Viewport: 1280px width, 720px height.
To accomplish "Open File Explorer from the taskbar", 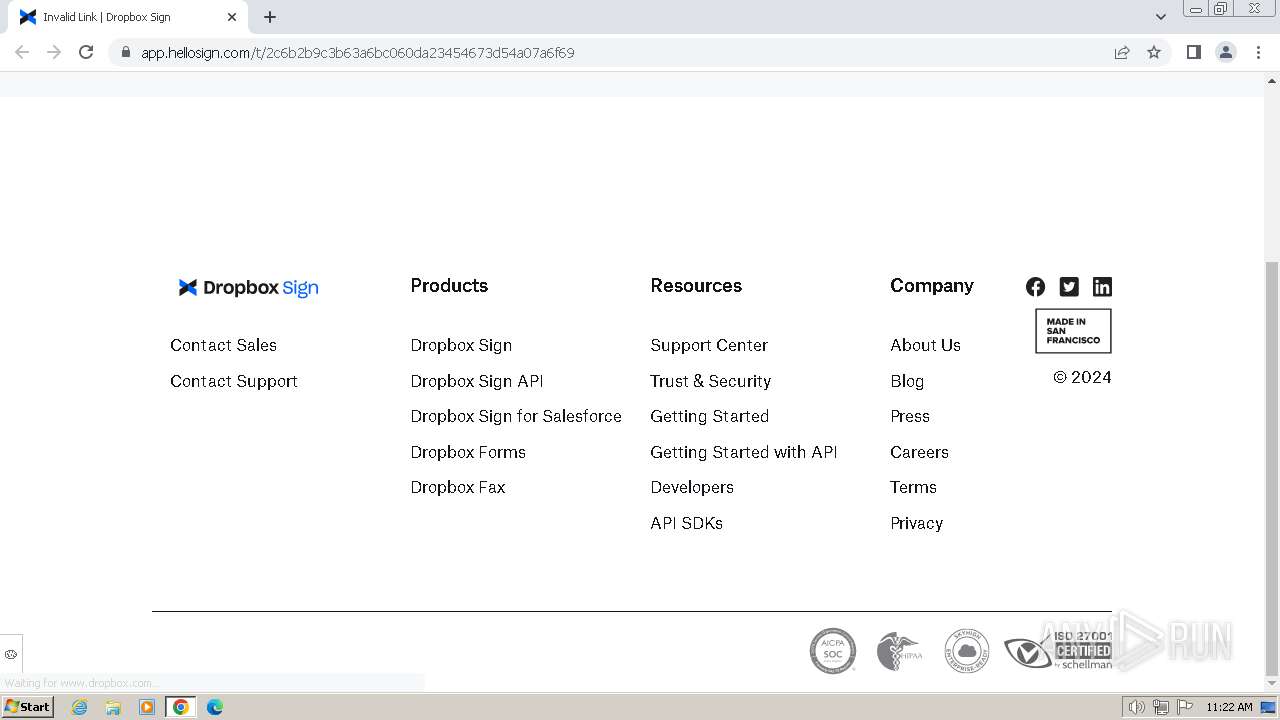I will [x=113, y=707].
